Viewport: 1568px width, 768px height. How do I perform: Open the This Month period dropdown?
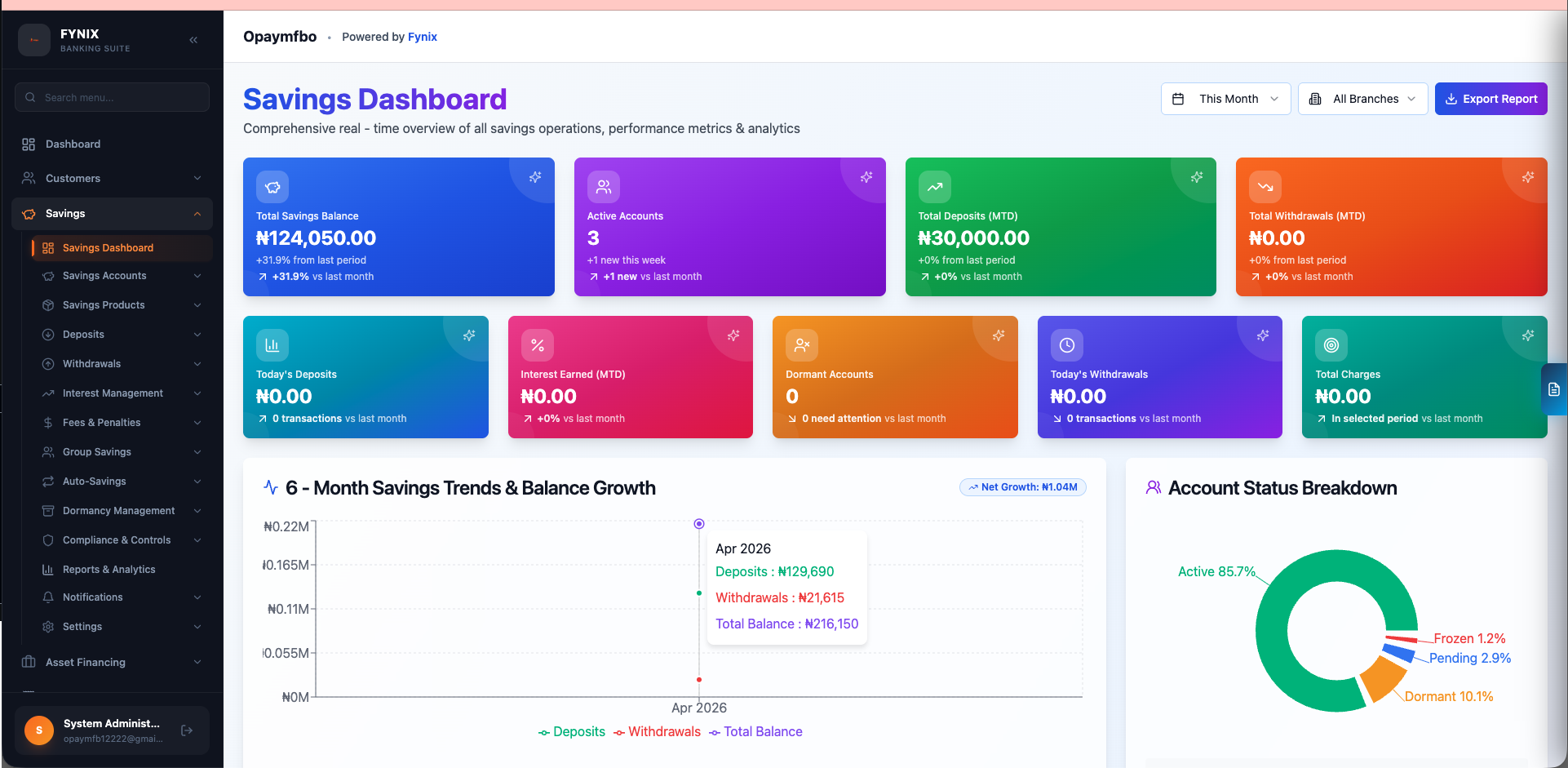pos(1225,99)
